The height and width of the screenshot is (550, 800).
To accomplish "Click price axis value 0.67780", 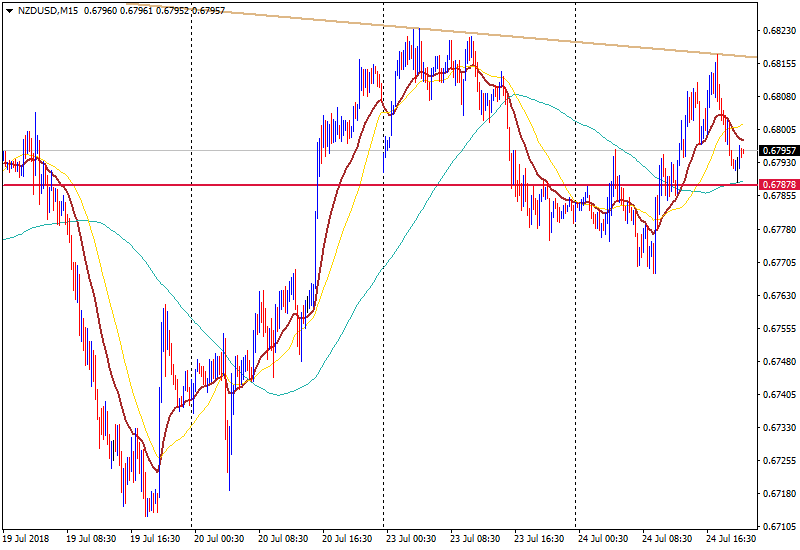I will [779, 229].
